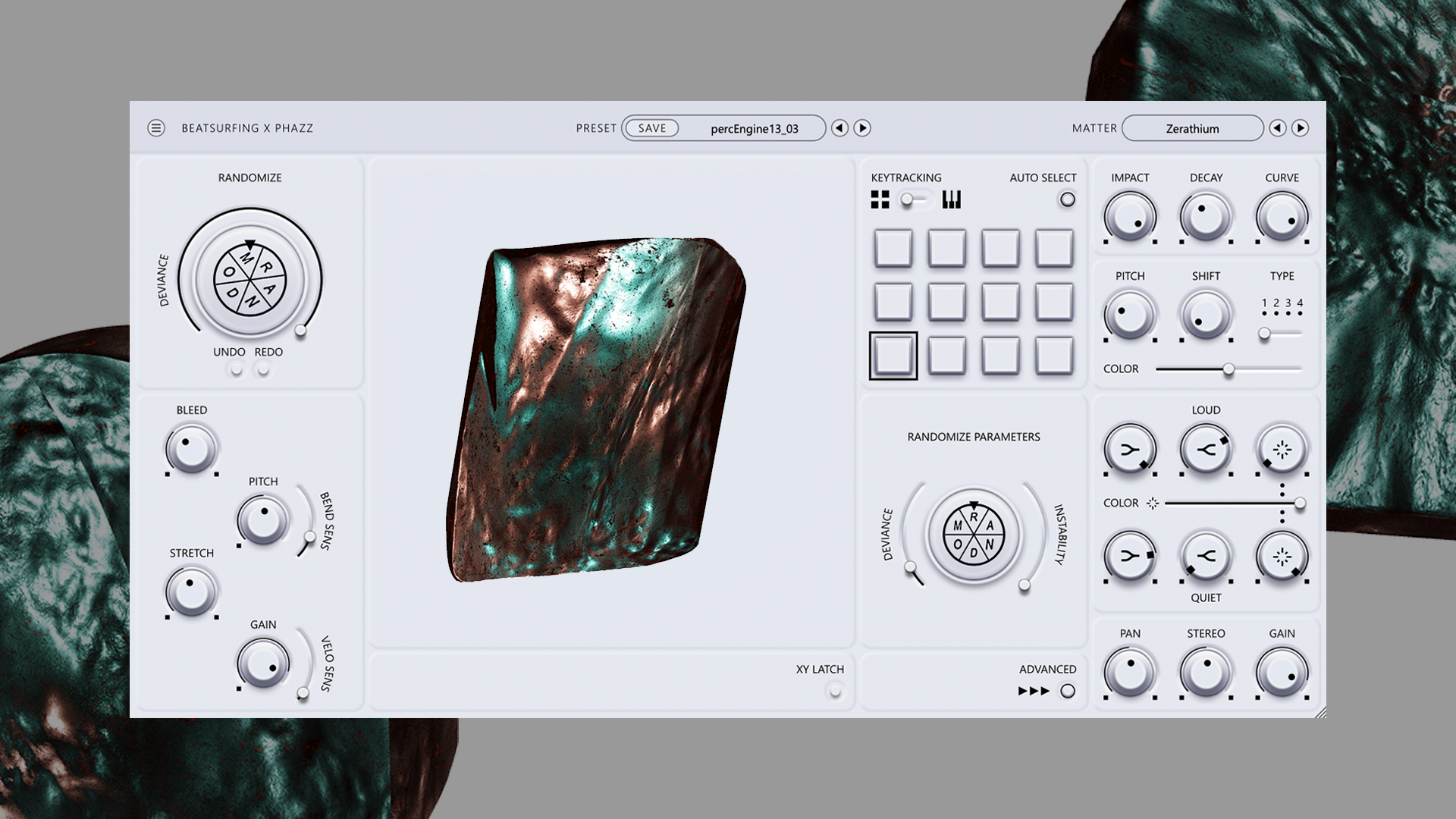Click the UNDO button
The width and height of the screenshot is (1456, 819).
click(237, 369)
